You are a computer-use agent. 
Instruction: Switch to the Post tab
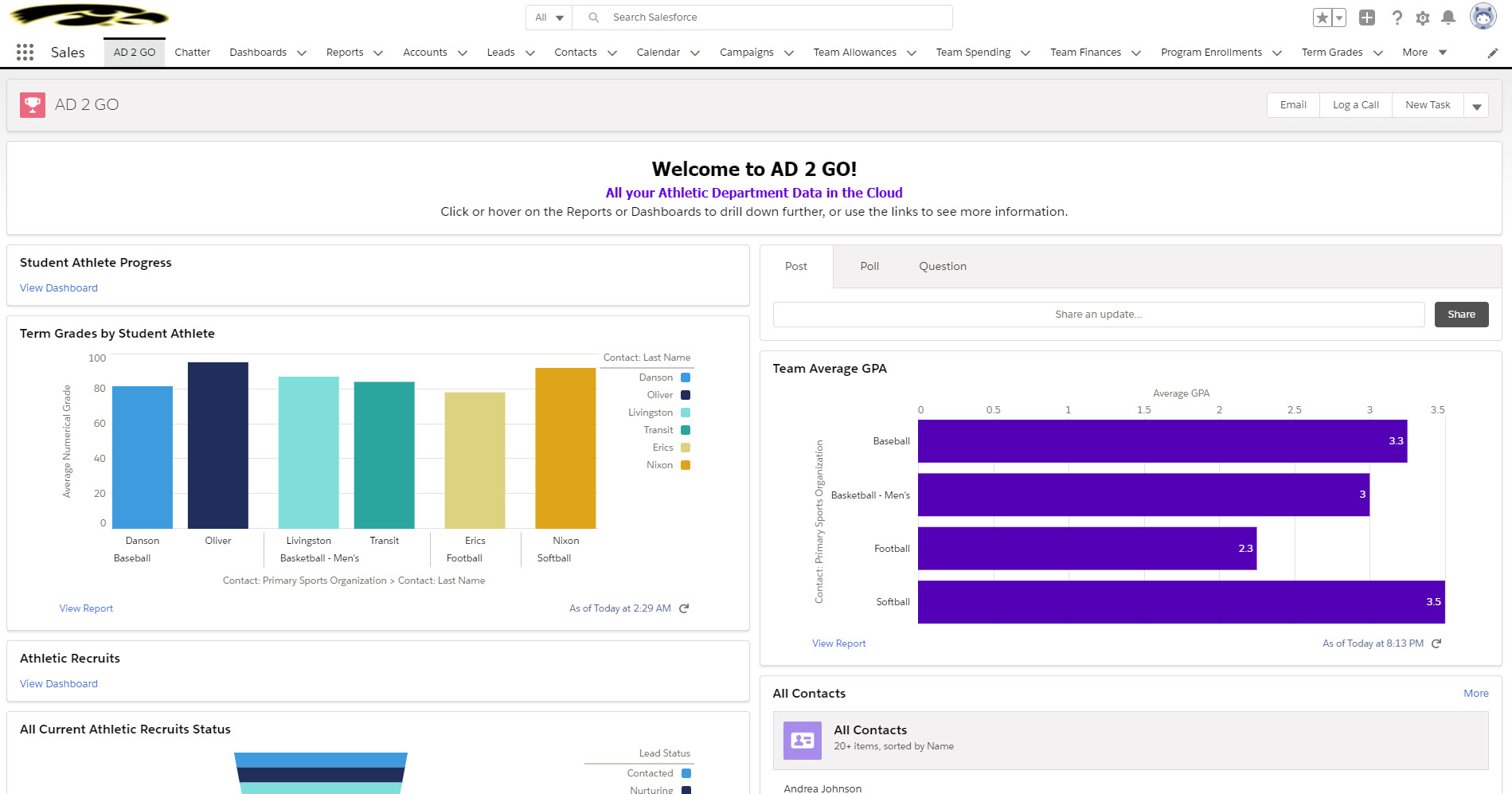pyautogui.click(x=796, y=266)
